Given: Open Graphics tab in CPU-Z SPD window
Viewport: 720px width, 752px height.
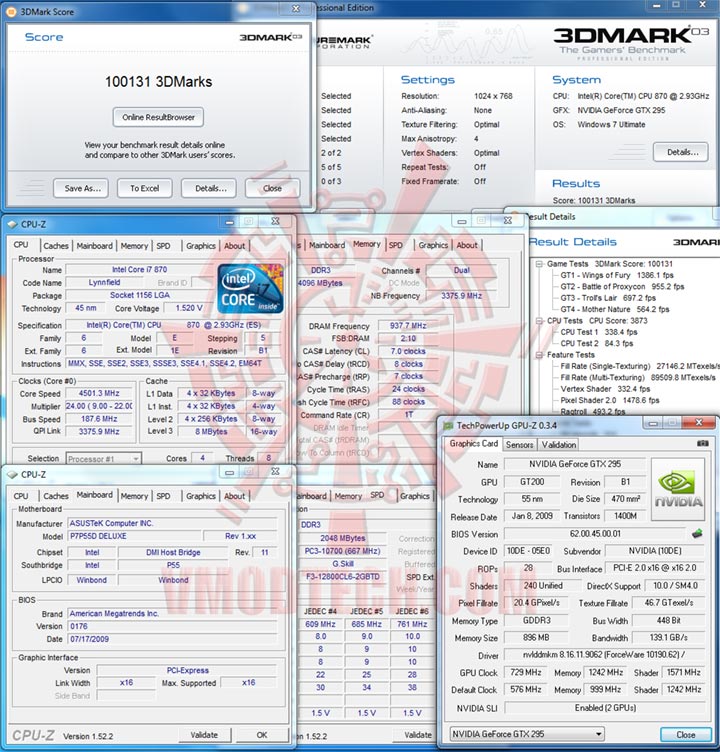Looking at the screenshot, I should tap(414, 496).
